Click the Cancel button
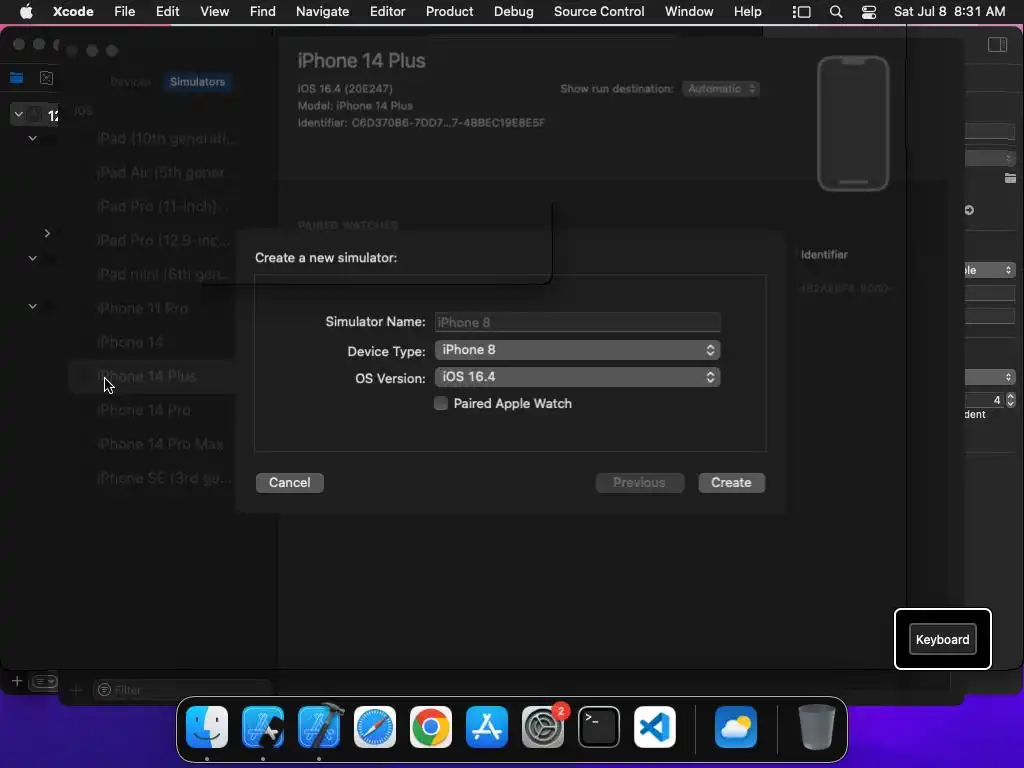Screen dimensions: 1024x768 pos(289,483)
